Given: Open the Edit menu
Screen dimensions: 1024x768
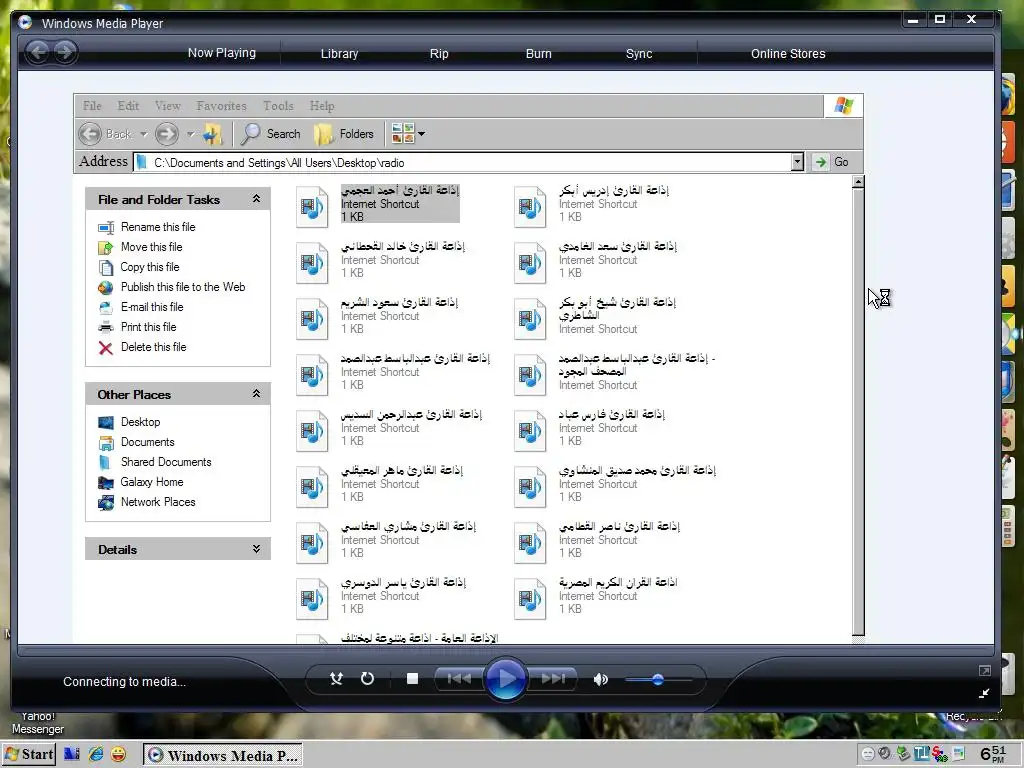Looking at the screenshot, I should click(x=128, y=106).
